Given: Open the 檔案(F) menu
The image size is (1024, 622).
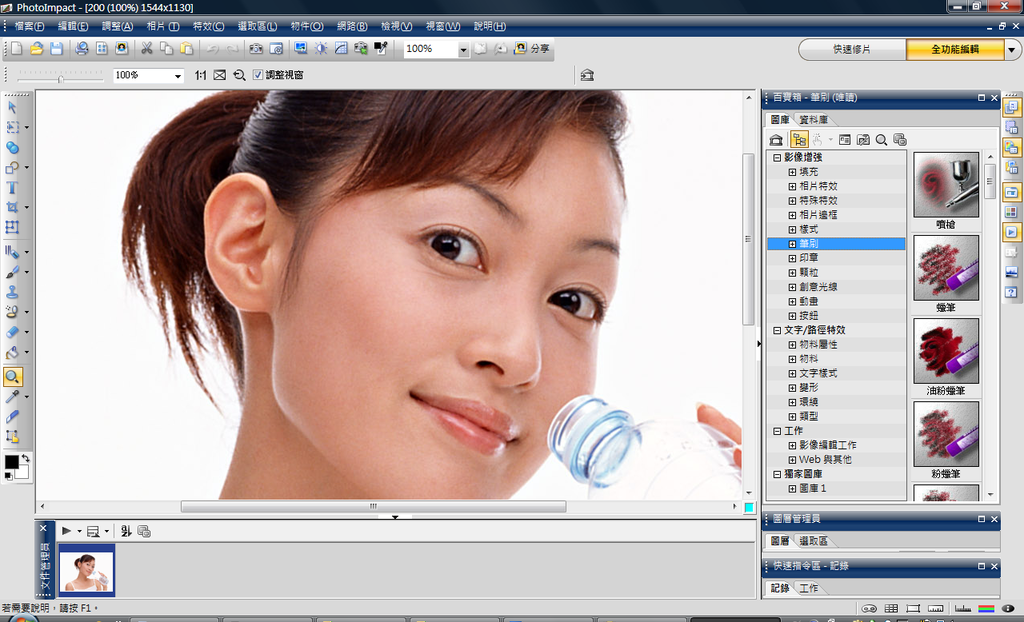Looking at the screenshot, I should 29,26.
